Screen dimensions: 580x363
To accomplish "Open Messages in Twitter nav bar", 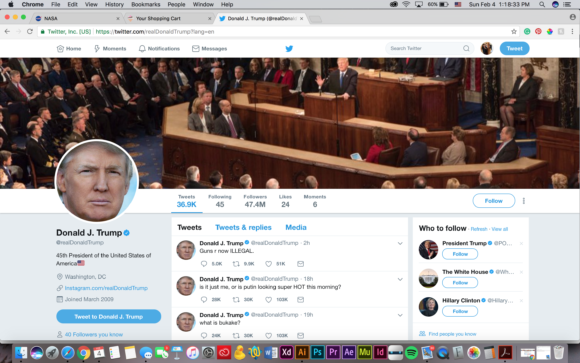I will tap(209, 48).
